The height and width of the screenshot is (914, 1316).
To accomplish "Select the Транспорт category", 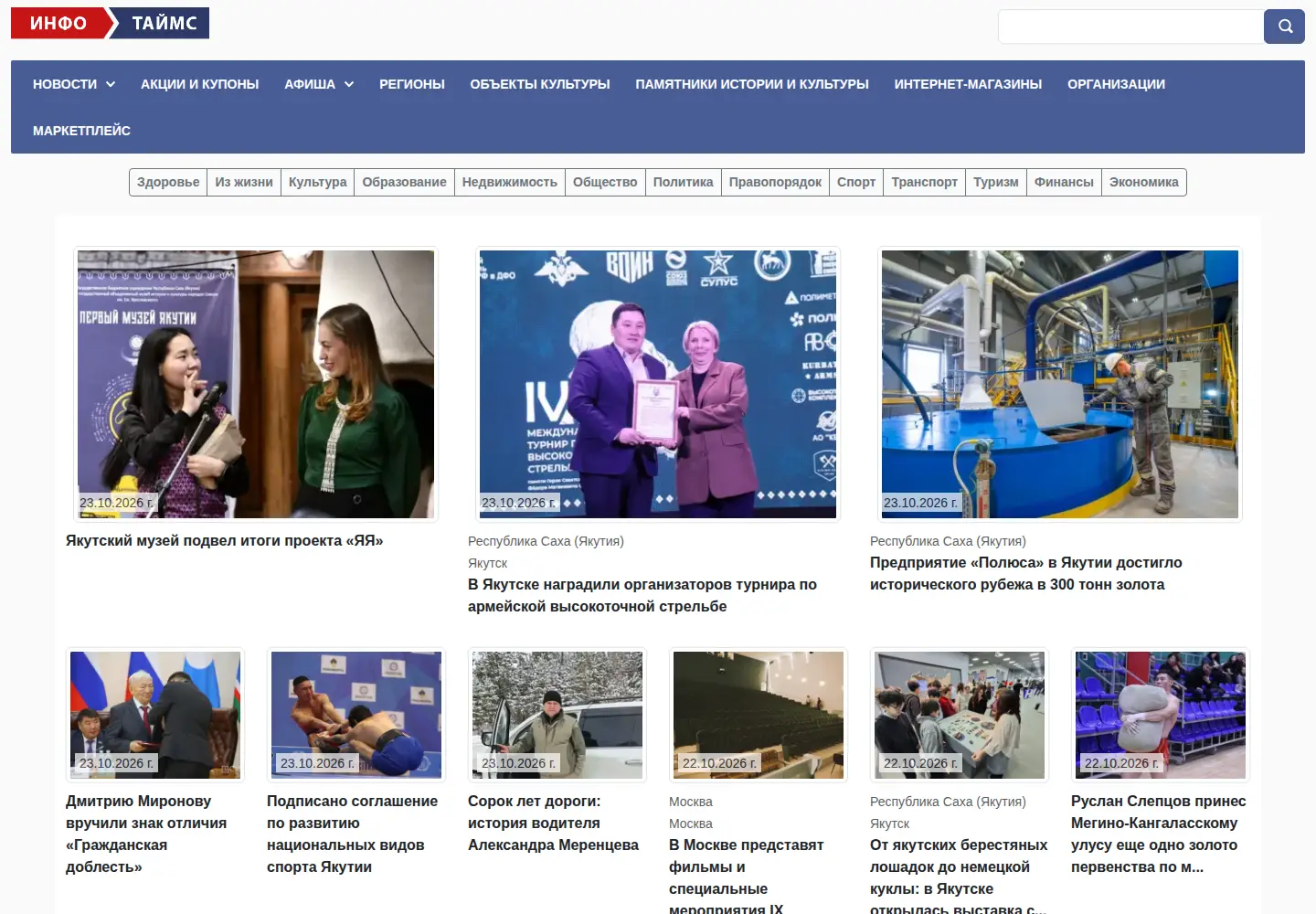I will tap(924, 182).
